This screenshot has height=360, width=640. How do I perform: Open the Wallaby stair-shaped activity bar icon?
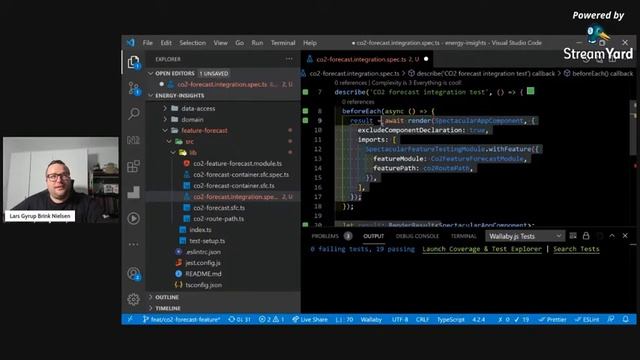pyautogui.click(x=133, y=192)
